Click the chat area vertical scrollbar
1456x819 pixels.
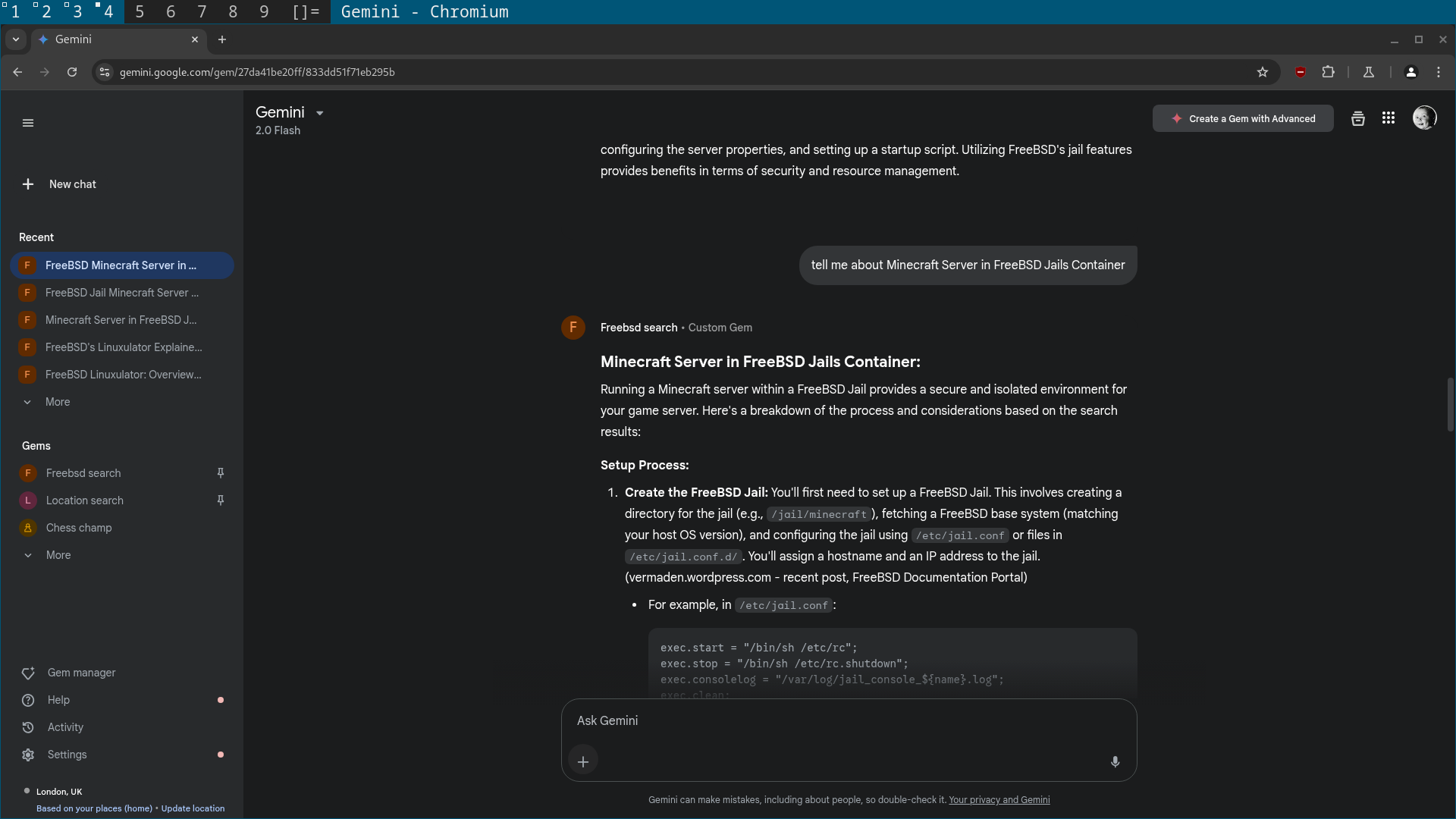1450,404
